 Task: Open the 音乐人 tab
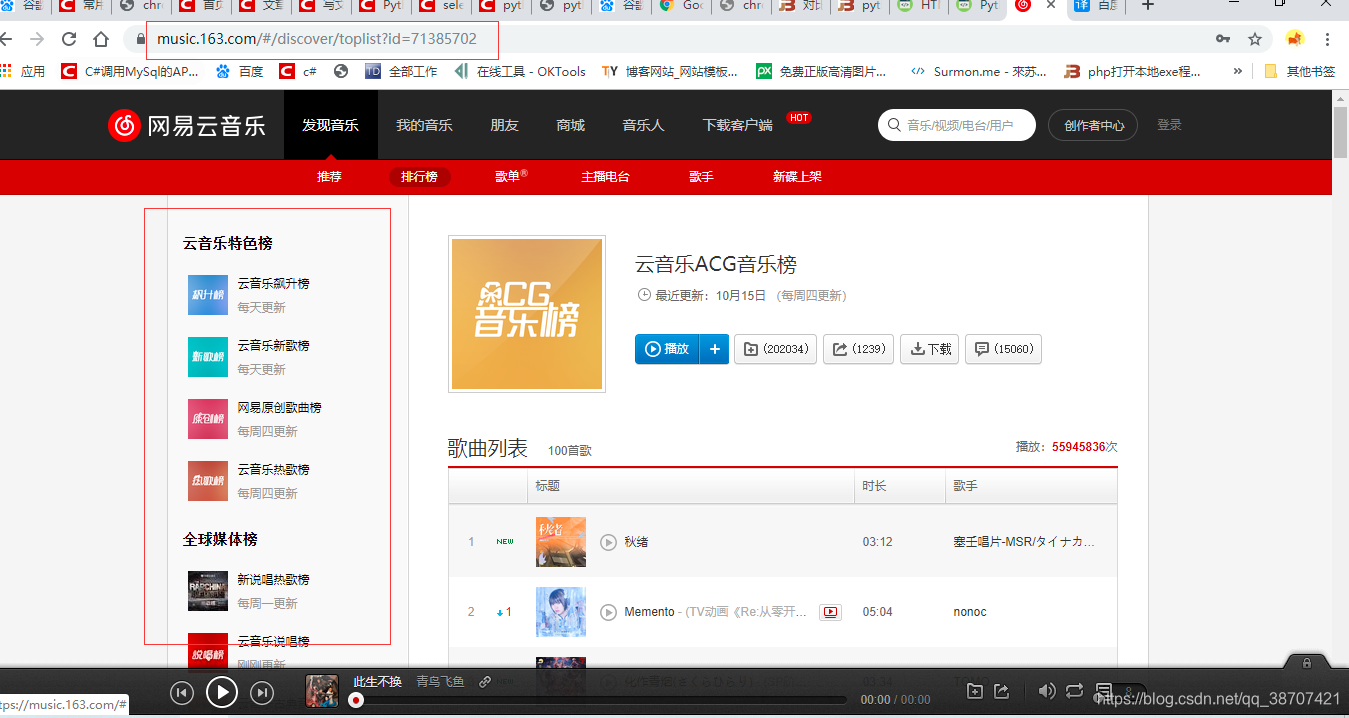(x=643, y=125)
